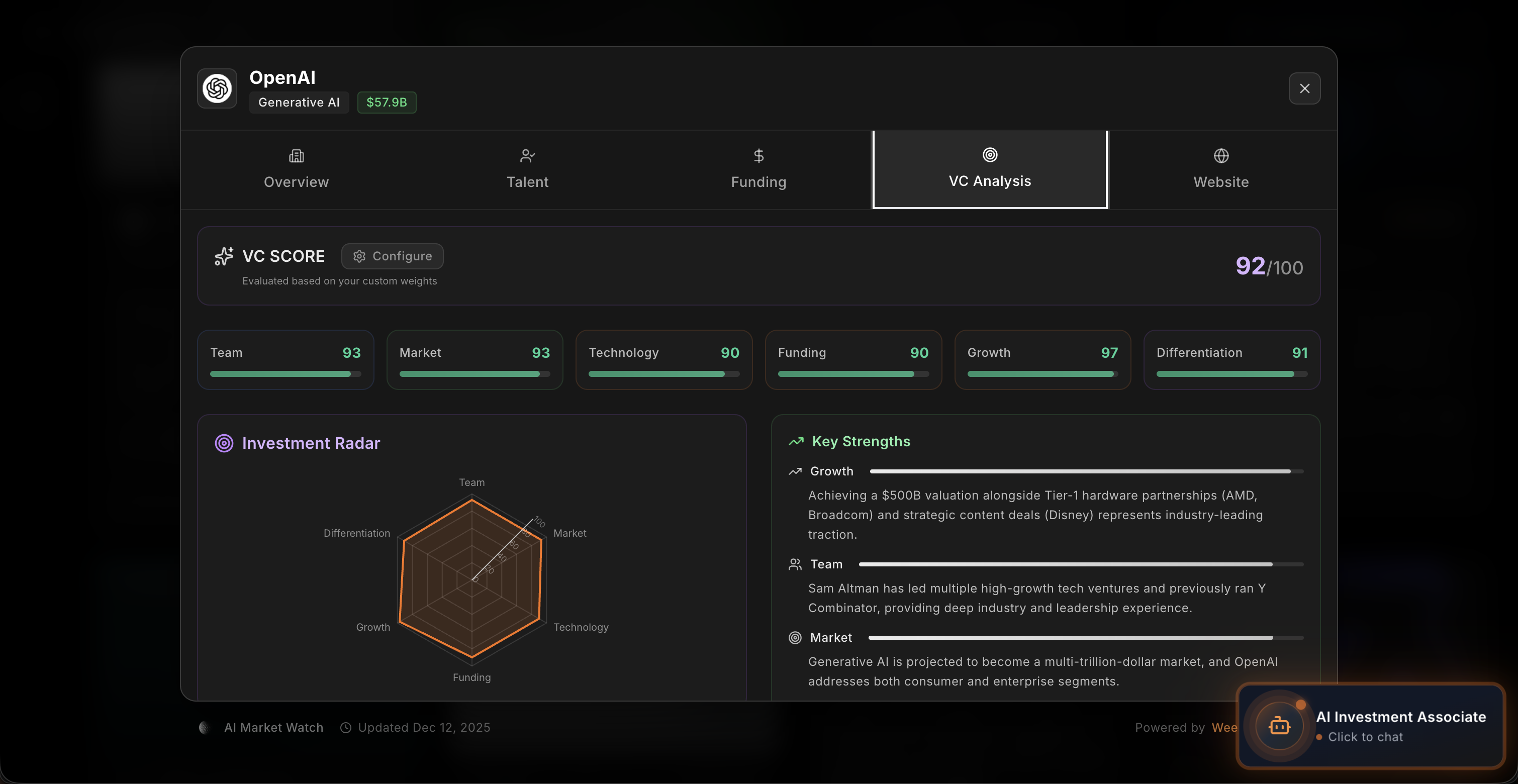
Task: Click the VC SCORE sparkle icon
Action: click(x=224, y=256)
